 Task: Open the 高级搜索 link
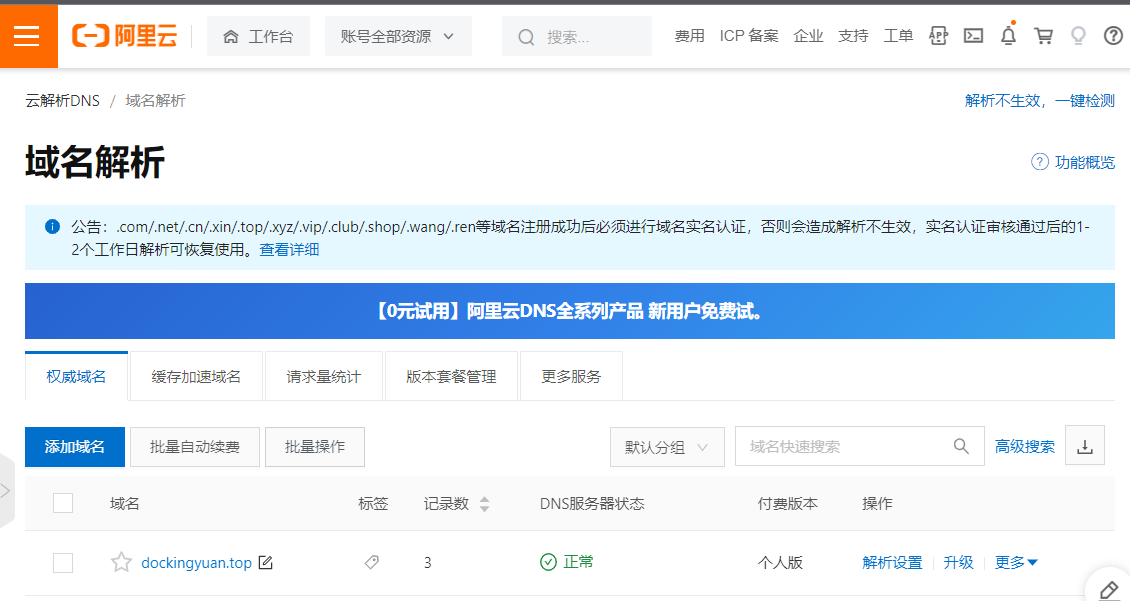point(1025,447)
